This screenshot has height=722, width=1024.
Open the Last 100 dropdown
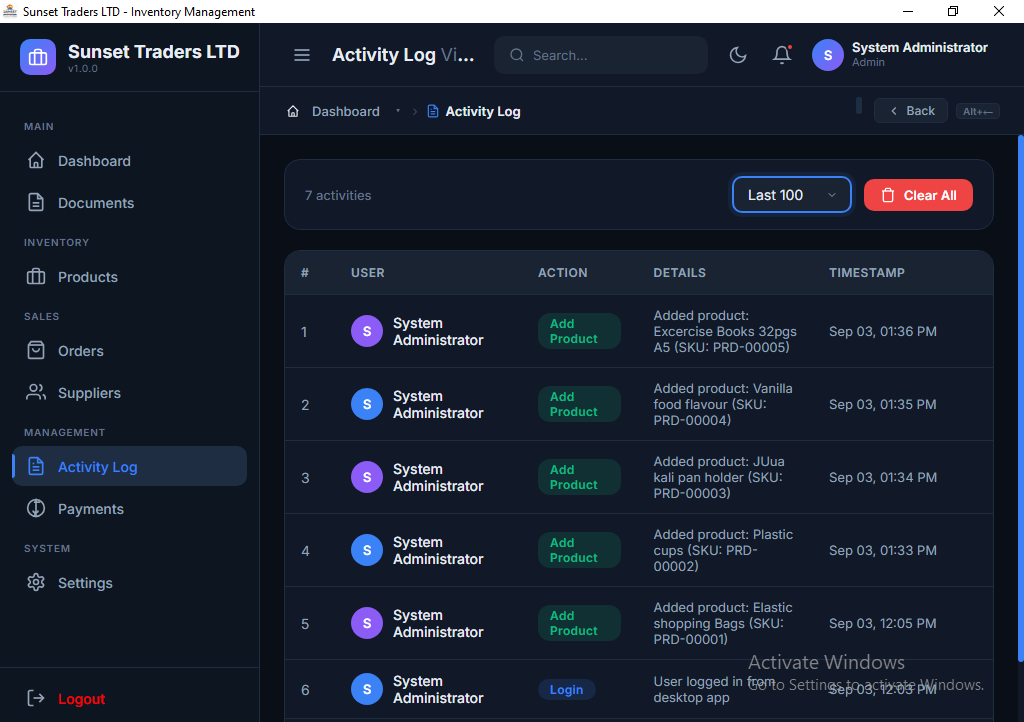pyautogui.click(x=792, y=195)
